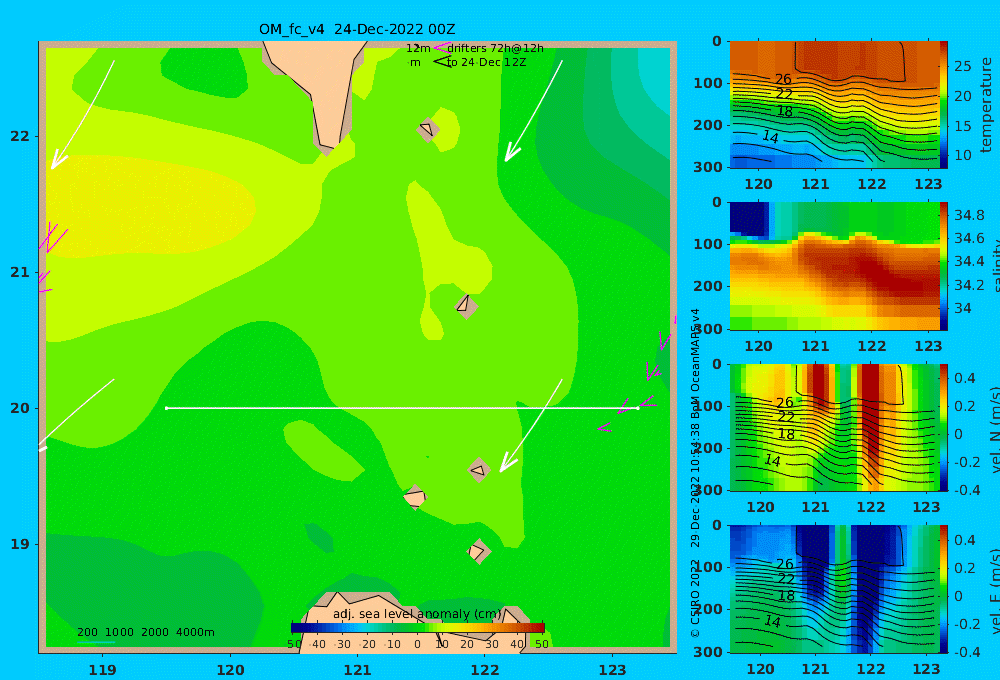The width and height of the screenshot is (1000, 680).
Task: Click the peninsula landmass at map top
Action: coord(324,89)
